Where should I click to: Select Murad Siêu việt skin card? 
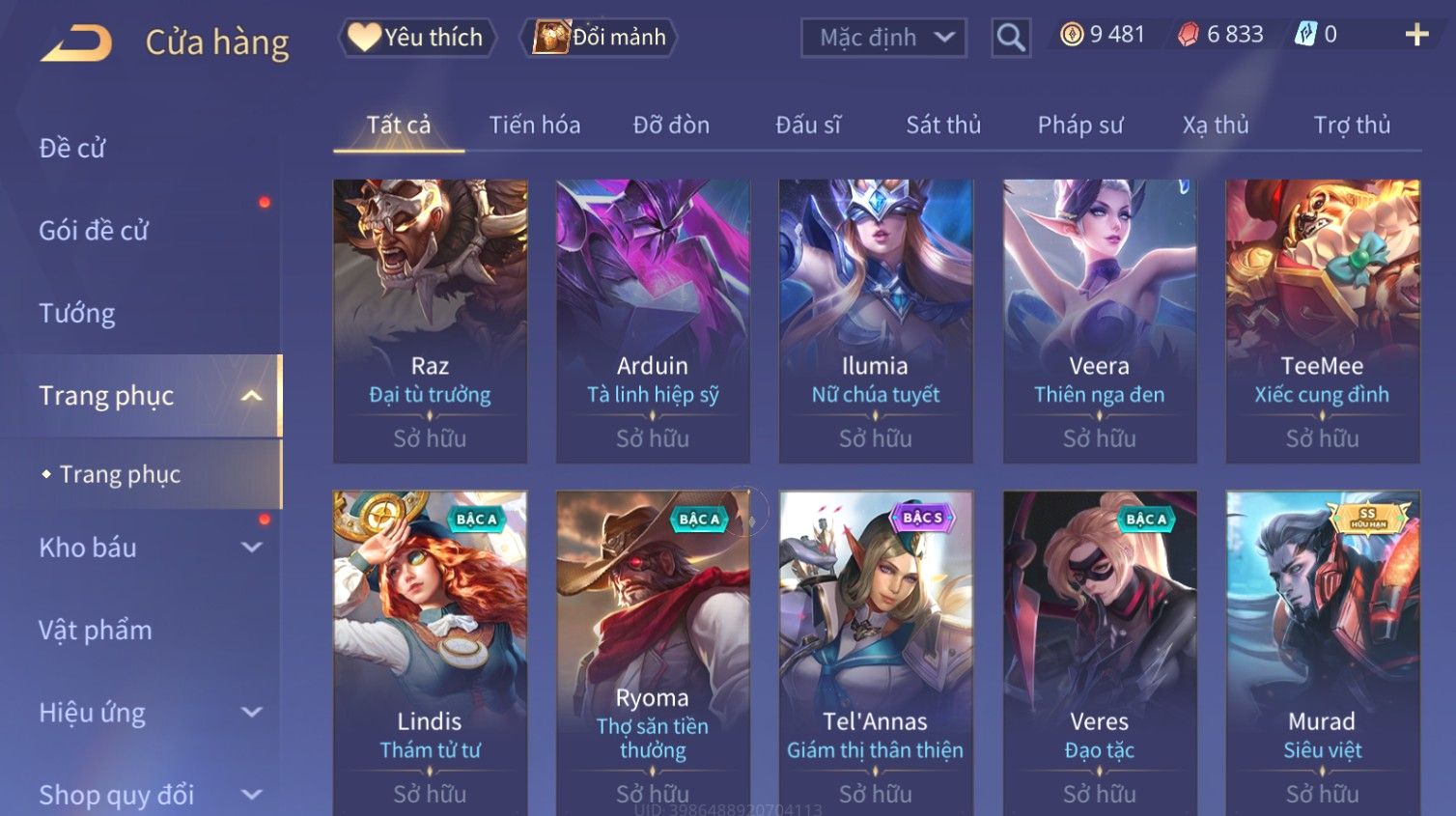[1323, 653]
